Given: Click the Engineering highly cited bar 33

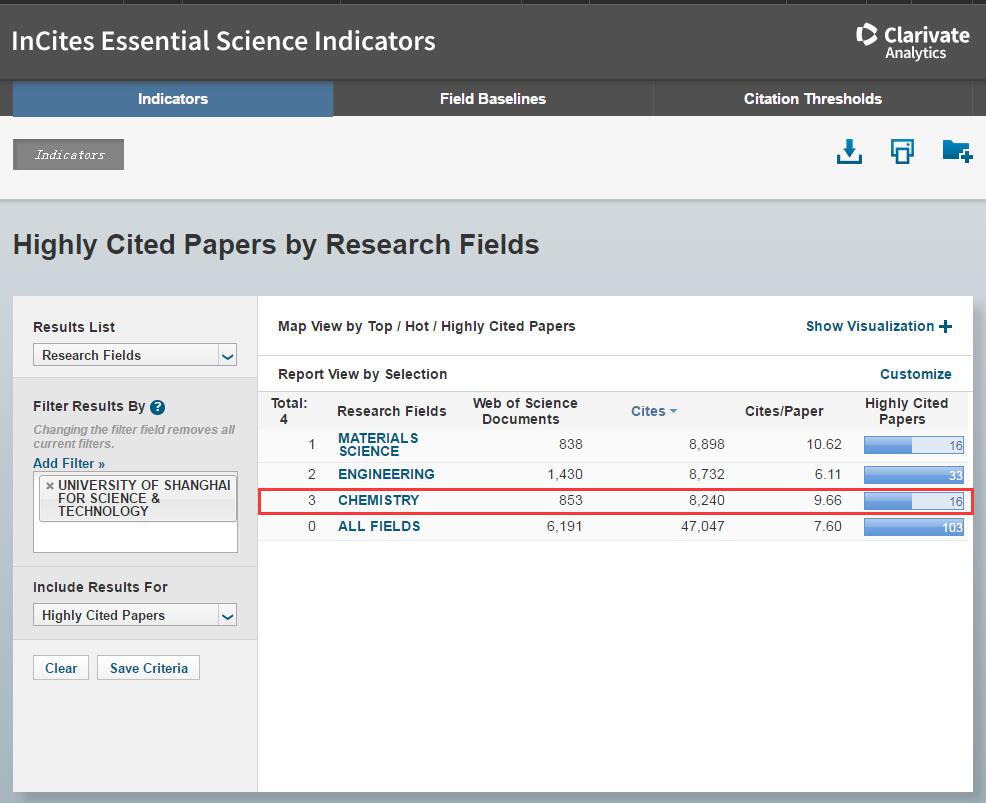Looking at the screenshot, I should pos(914,475).
